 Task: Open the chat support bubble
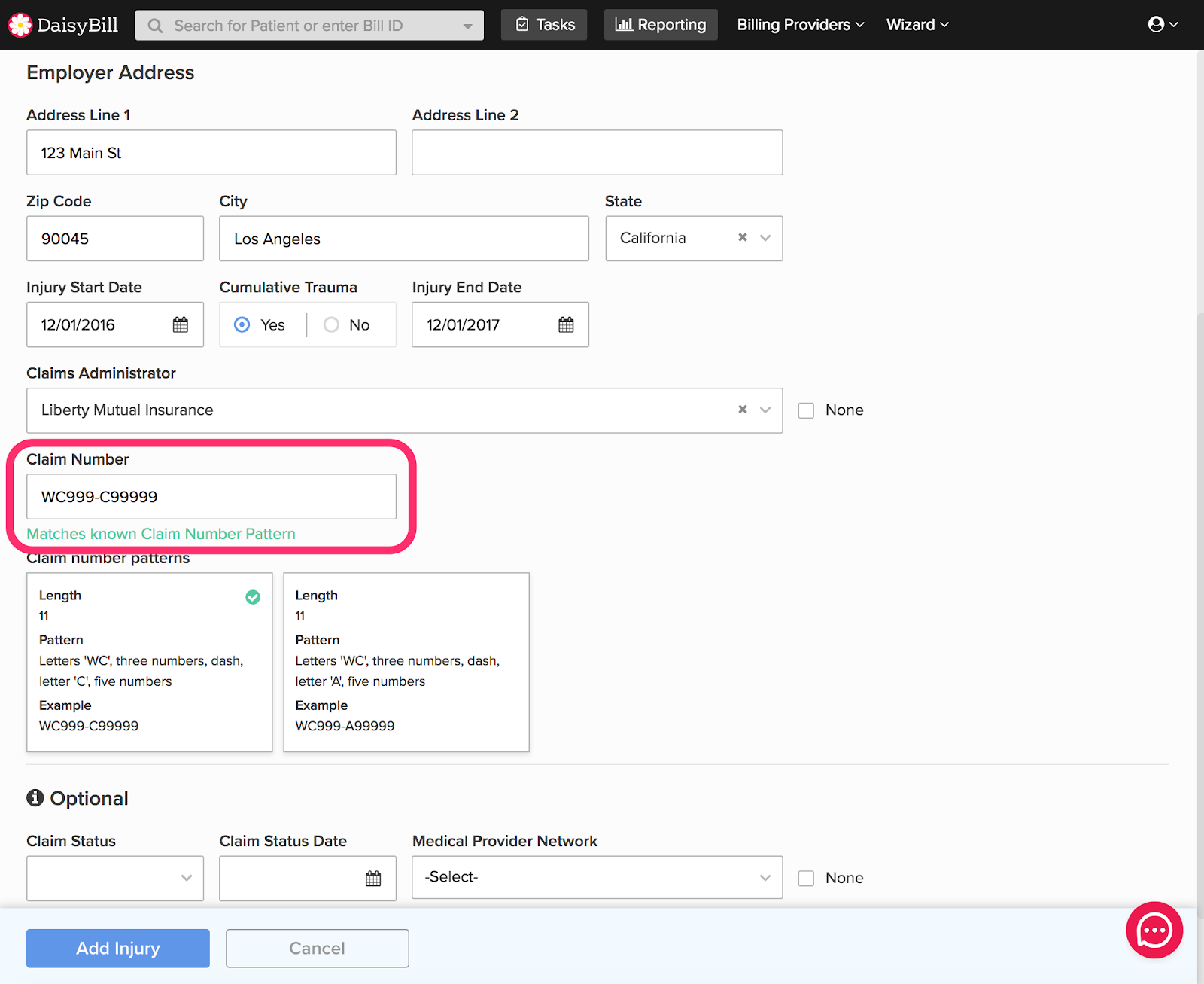coord(1154,930)
